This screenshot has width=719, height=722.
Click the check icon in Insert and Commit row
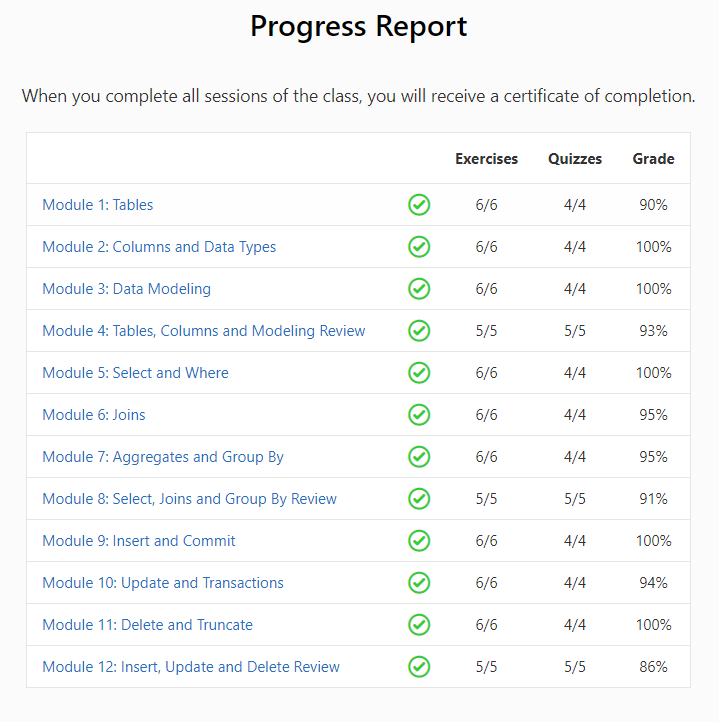coord(419,541)
